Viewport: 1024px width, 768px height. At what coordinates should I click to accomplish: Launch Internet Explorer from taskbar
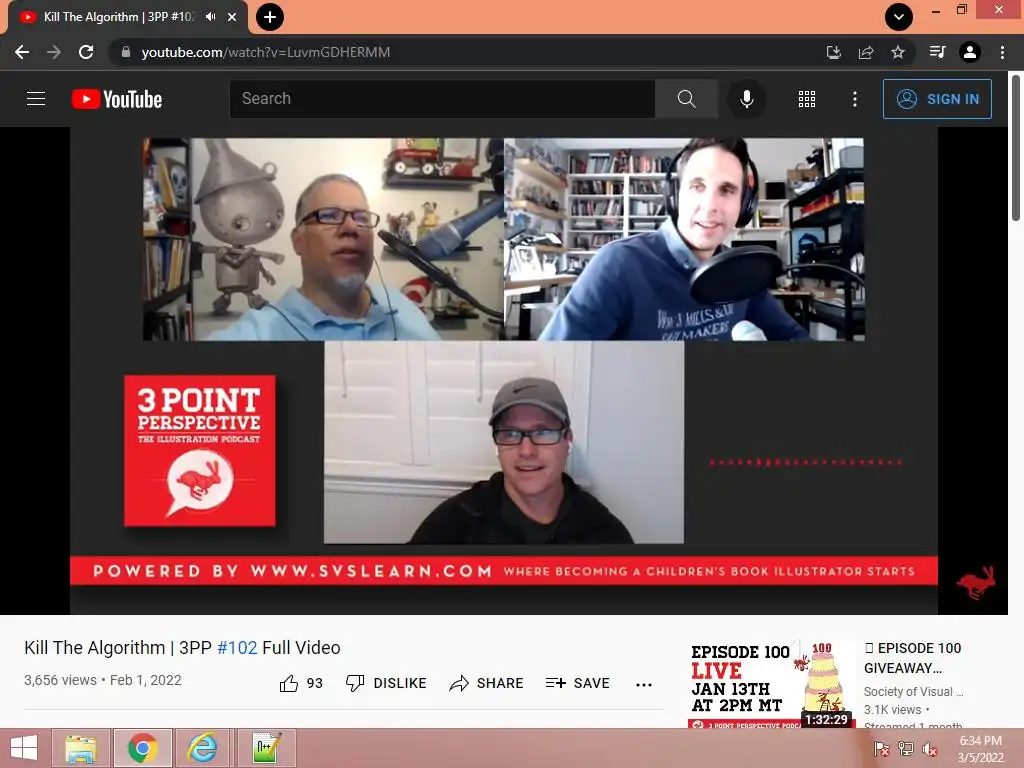click(x=202, y=748)
